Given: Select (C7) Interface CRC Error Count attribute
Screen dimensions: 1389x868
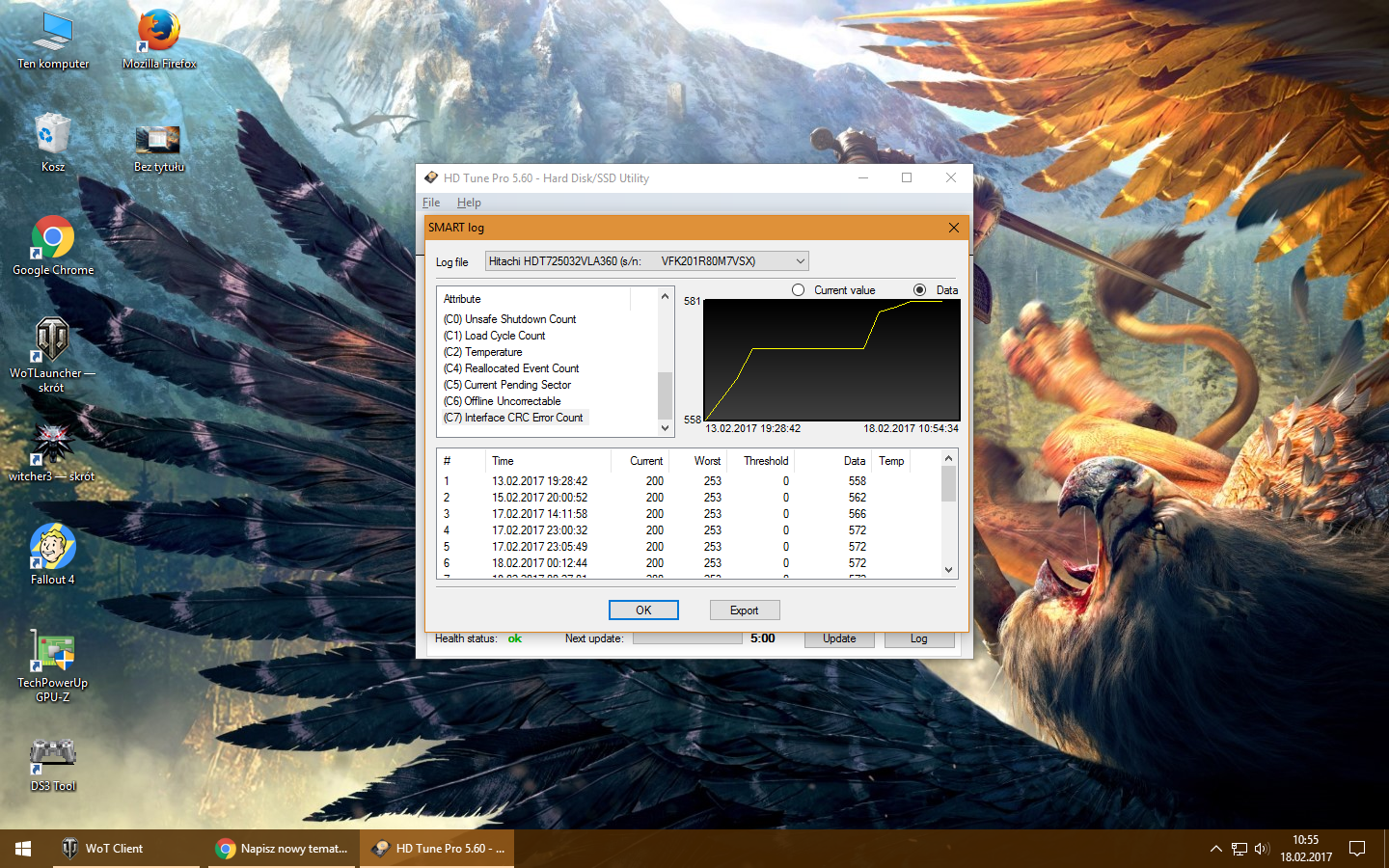Looking at the screenshot, I should pyautogui.click(x=513, y=418).
